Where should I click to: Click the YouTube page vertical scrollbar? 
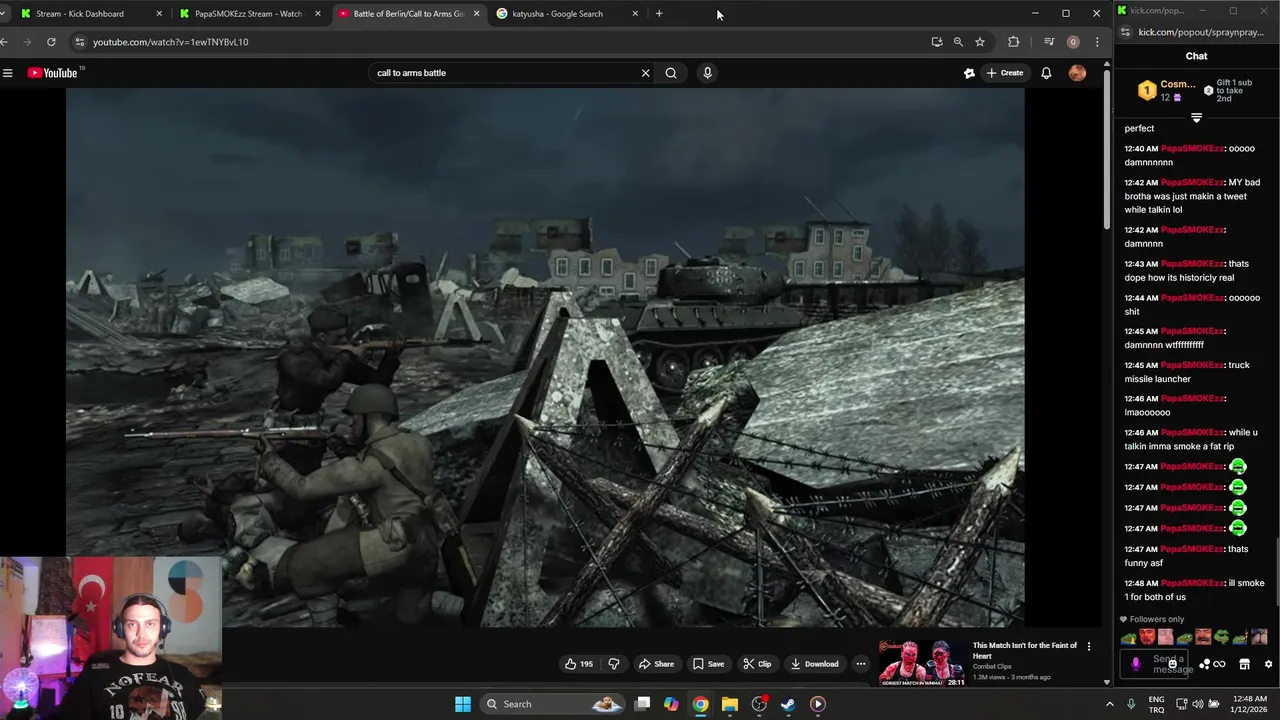tap(1107, 150)
